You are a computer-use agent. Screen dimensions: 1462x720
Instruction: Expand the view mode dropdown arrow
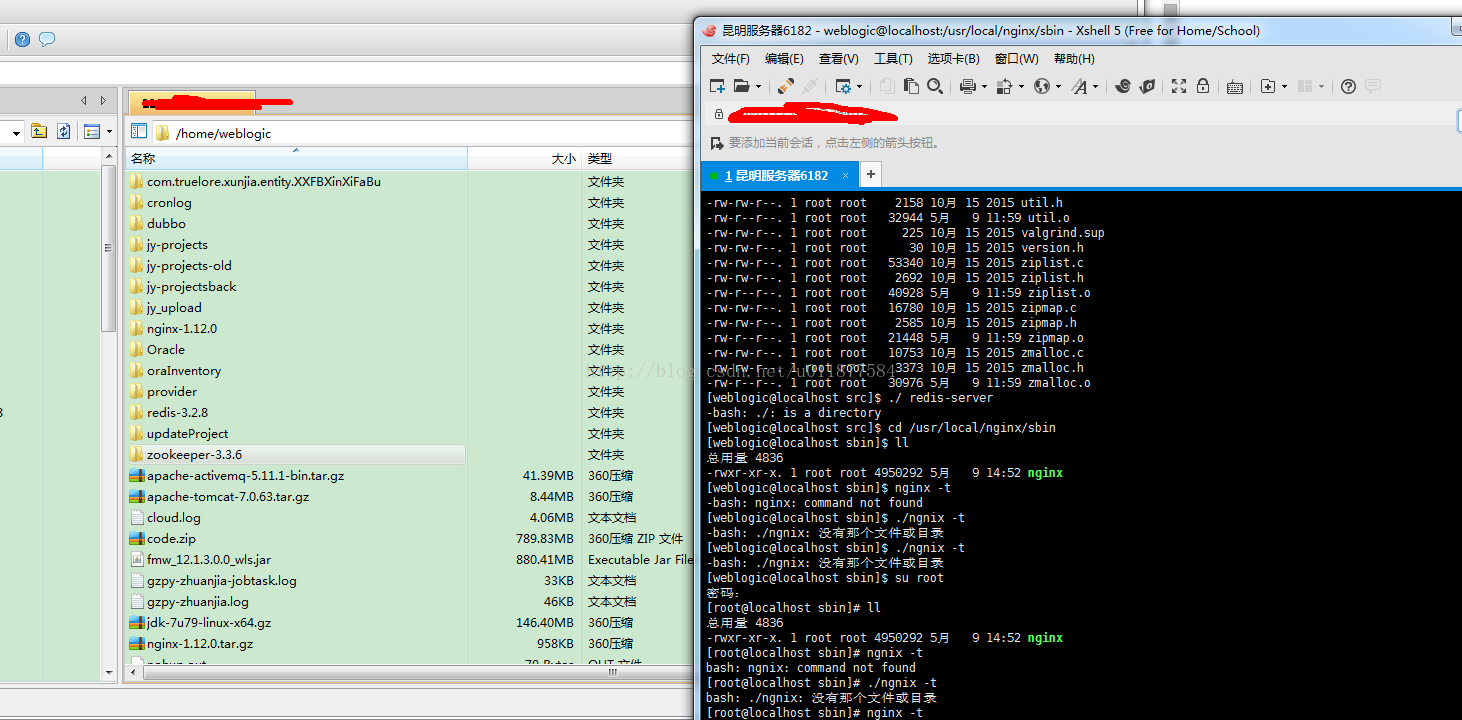pyautogui.click(x=109, y=131)
